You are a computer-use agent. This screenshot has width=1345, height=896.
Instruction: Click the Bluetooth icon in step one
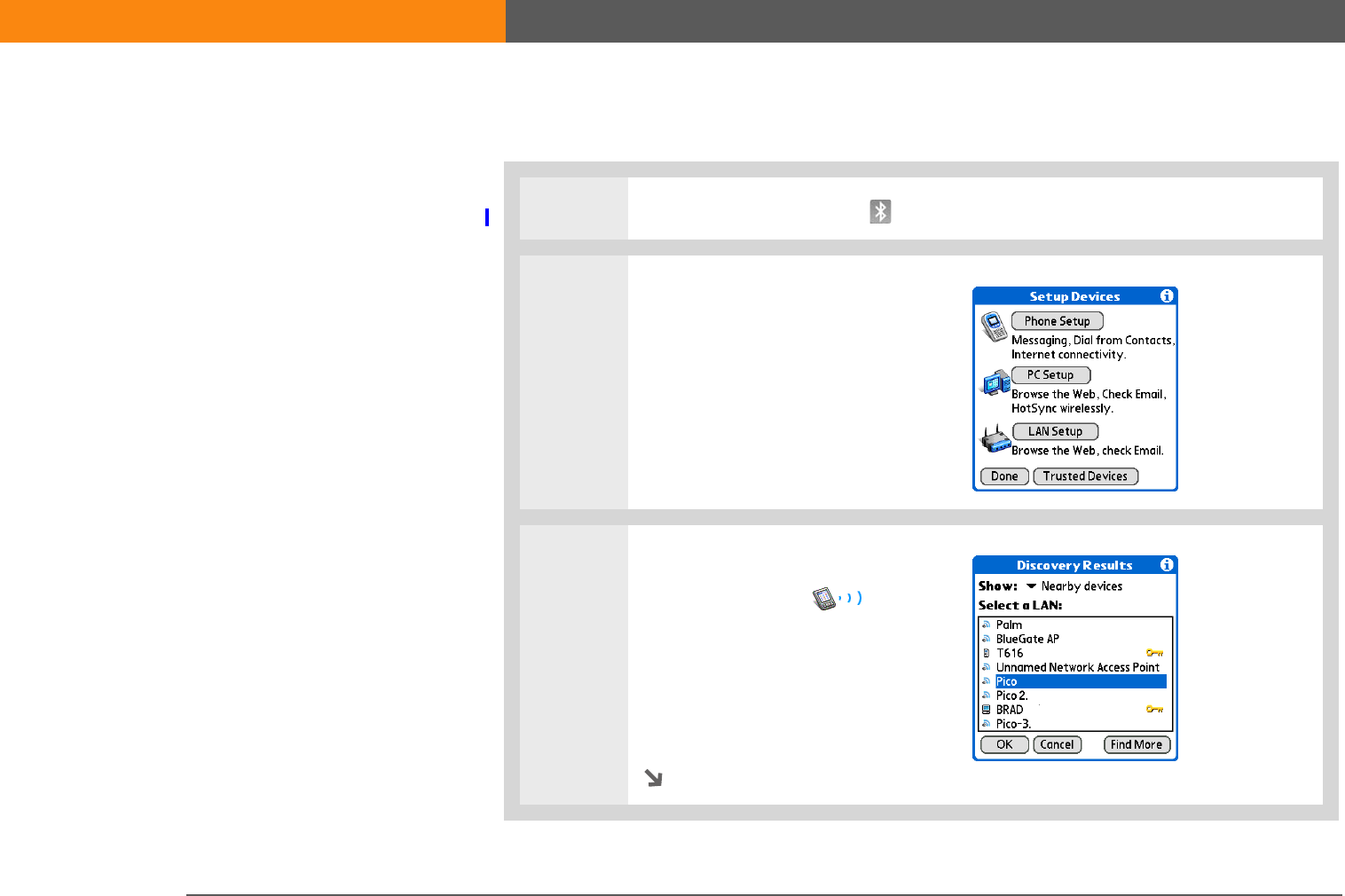click(880, 211)
